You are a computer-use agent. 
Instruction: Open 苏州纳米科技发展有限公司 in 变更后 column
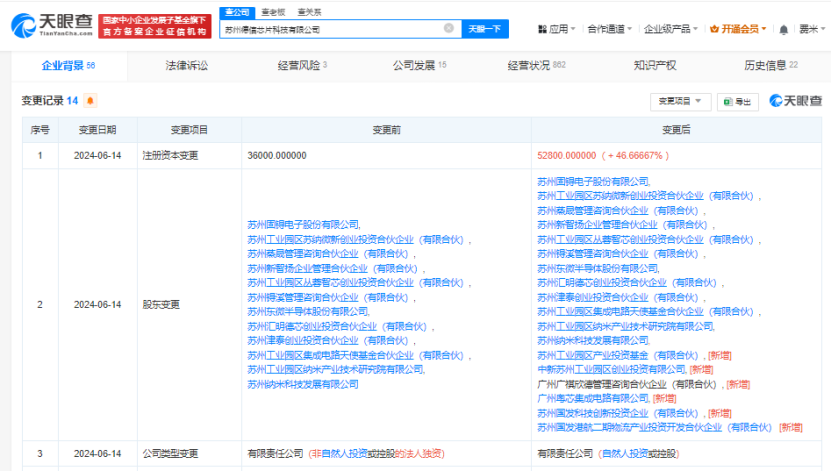[x=593, y=341]
